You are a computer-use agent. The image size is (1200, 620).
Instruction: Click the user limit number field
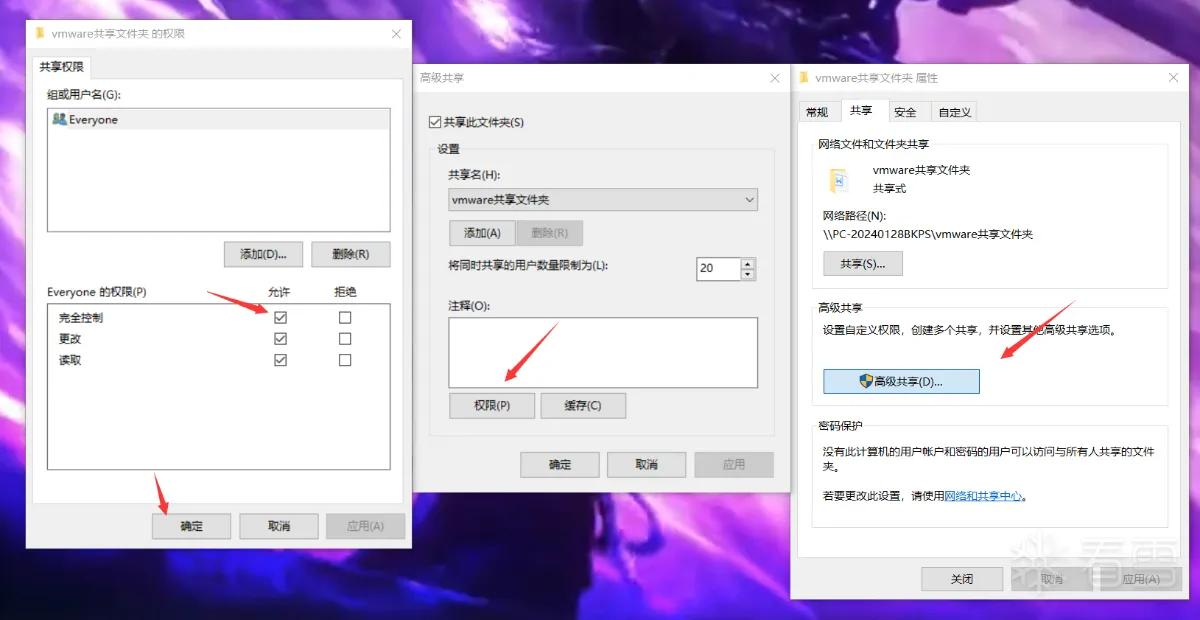click(x=718, y=268)
